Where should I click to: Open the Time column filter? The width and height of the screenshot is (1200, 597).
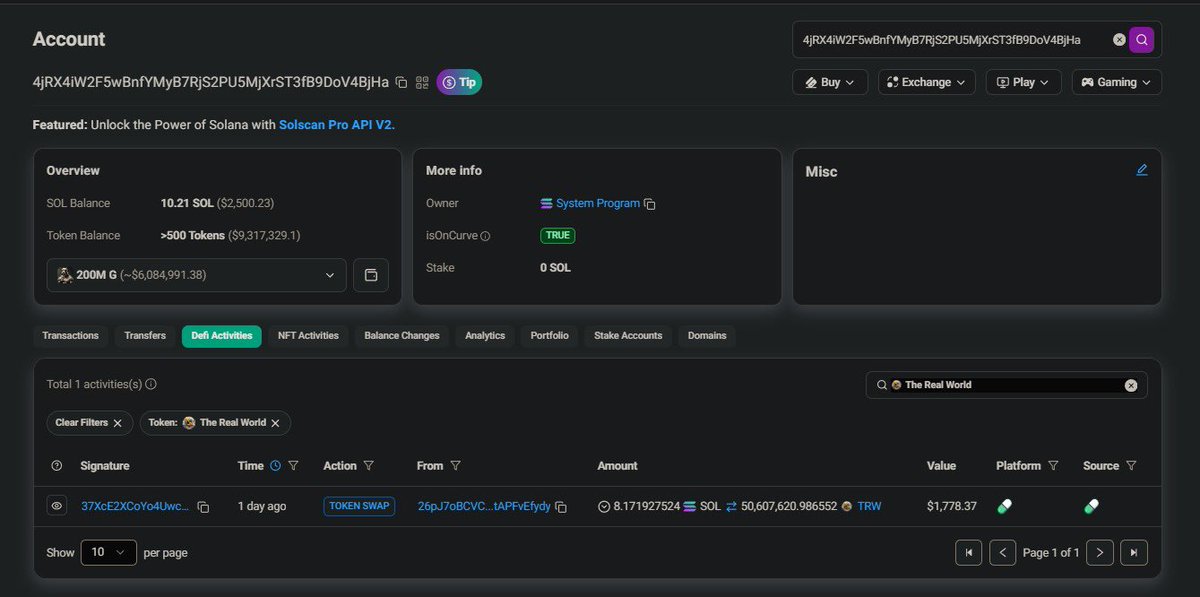point(293,466)
